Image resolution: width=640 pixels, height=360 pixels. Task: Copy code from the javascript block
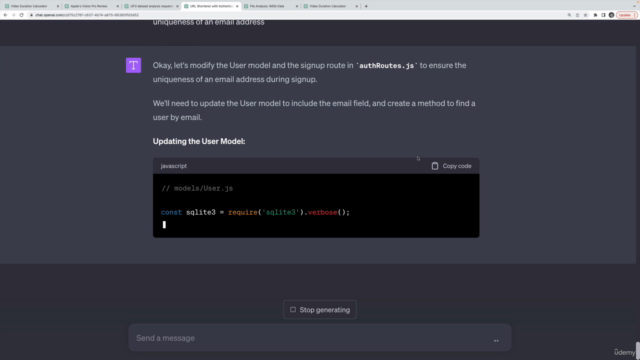451,166
